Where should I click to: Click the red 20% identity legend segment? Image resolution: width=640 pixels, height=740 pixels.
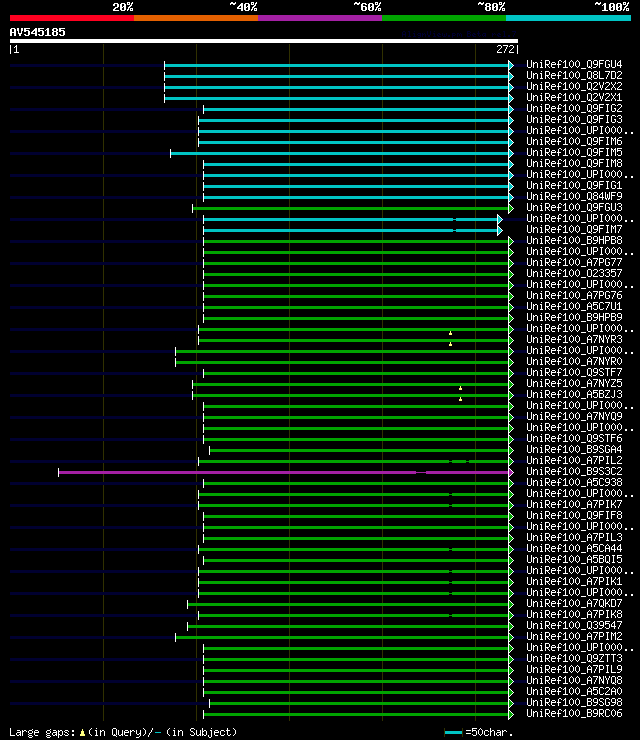72,18
